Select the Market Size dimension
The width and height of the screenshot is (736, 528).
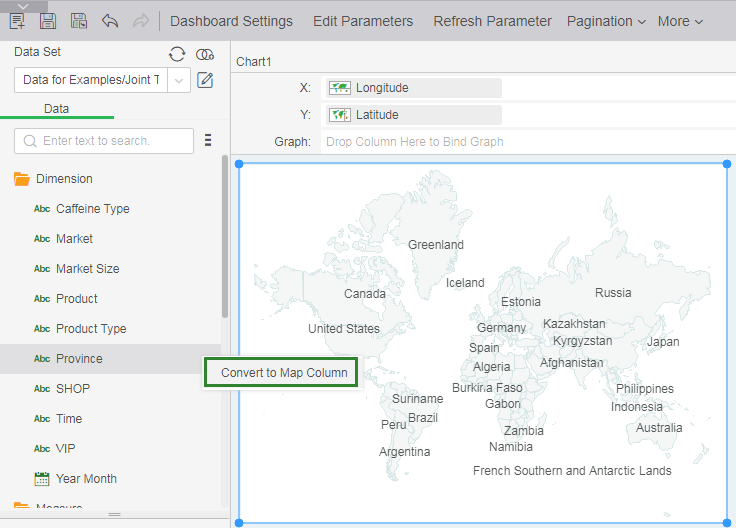[x=87, y=269]
